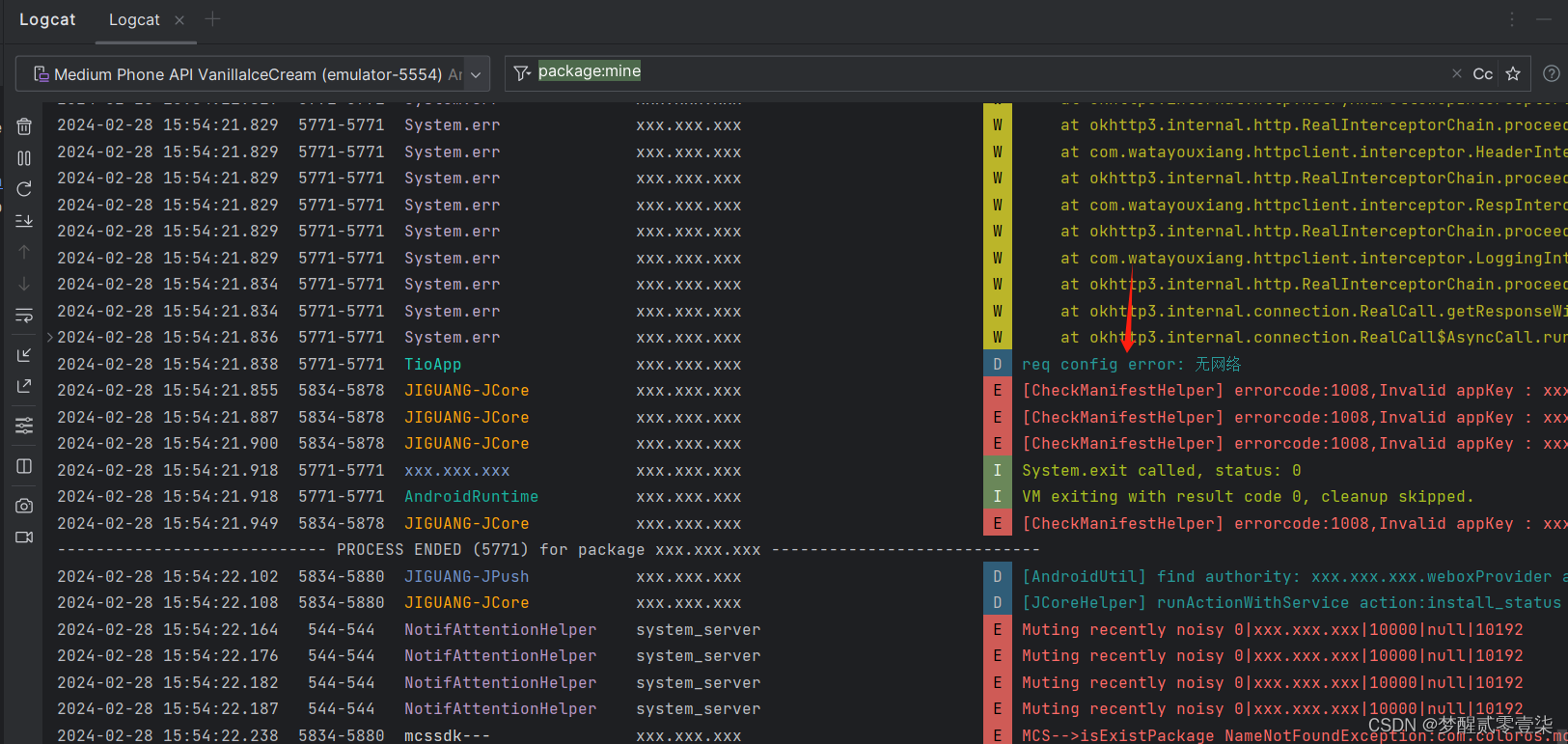Import logs from a file
This screenshot has width=1568, height=744.
[x=24, y=355]
